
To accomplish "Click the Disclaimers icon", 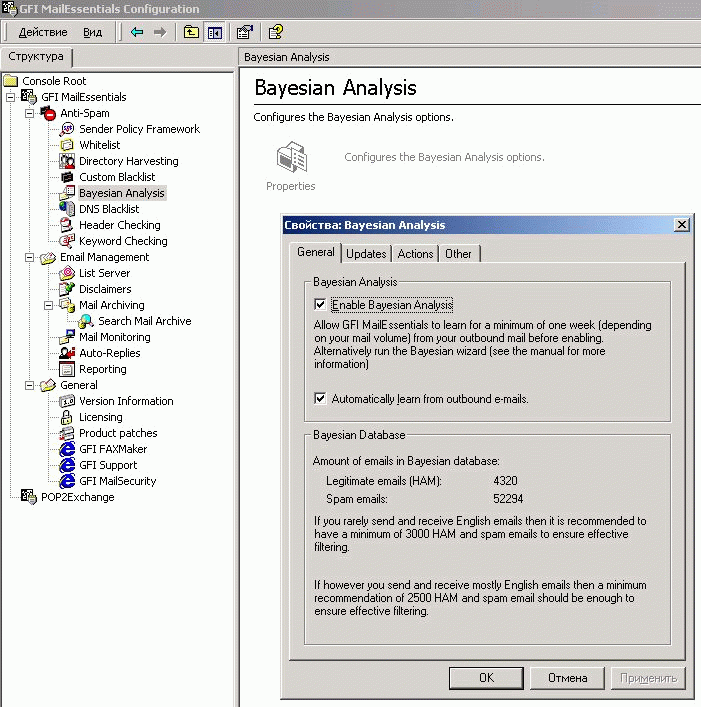I will click(67, 289).
